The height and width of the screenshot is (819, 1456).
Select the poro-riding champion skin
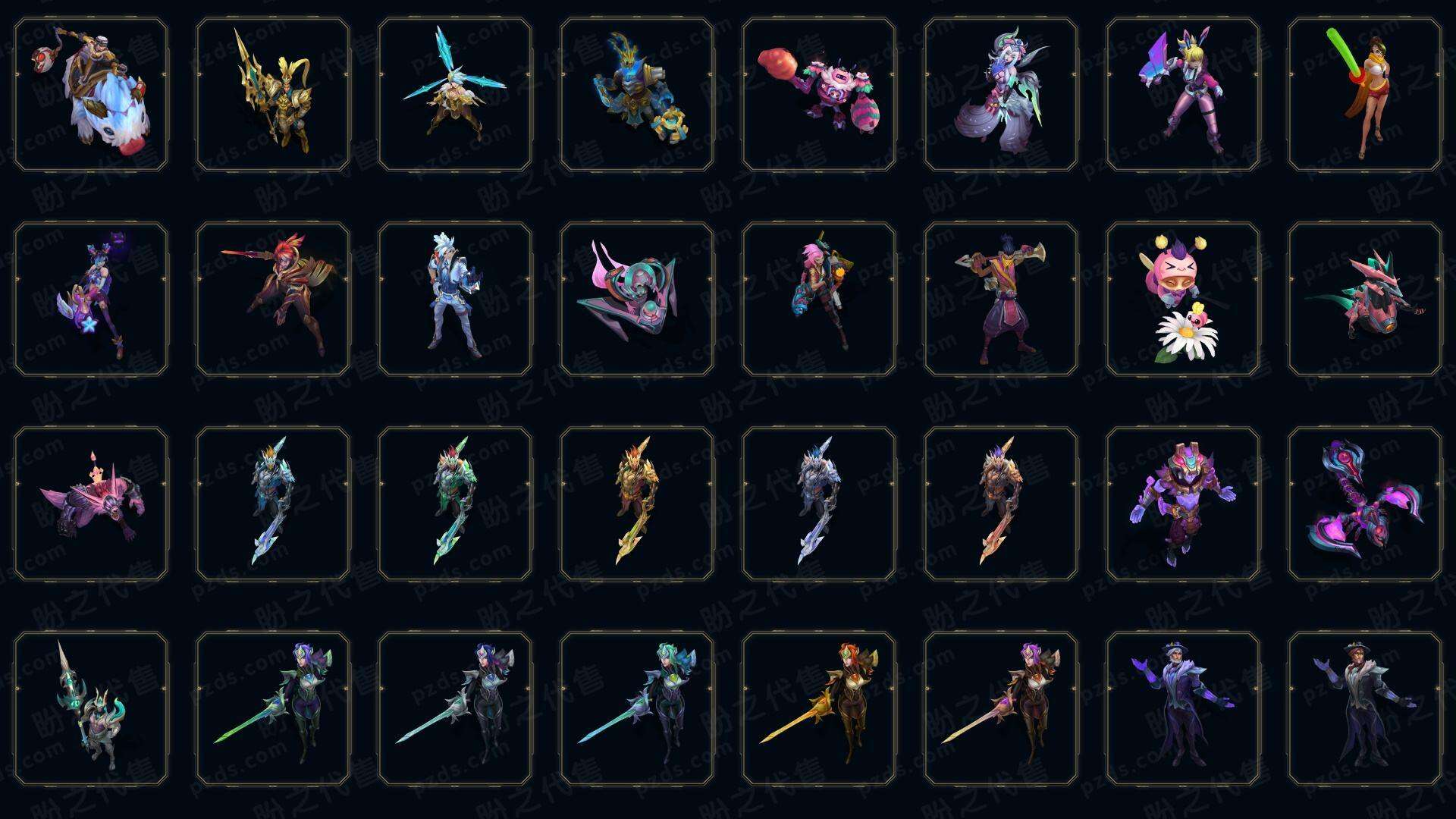tap(91, 95)
